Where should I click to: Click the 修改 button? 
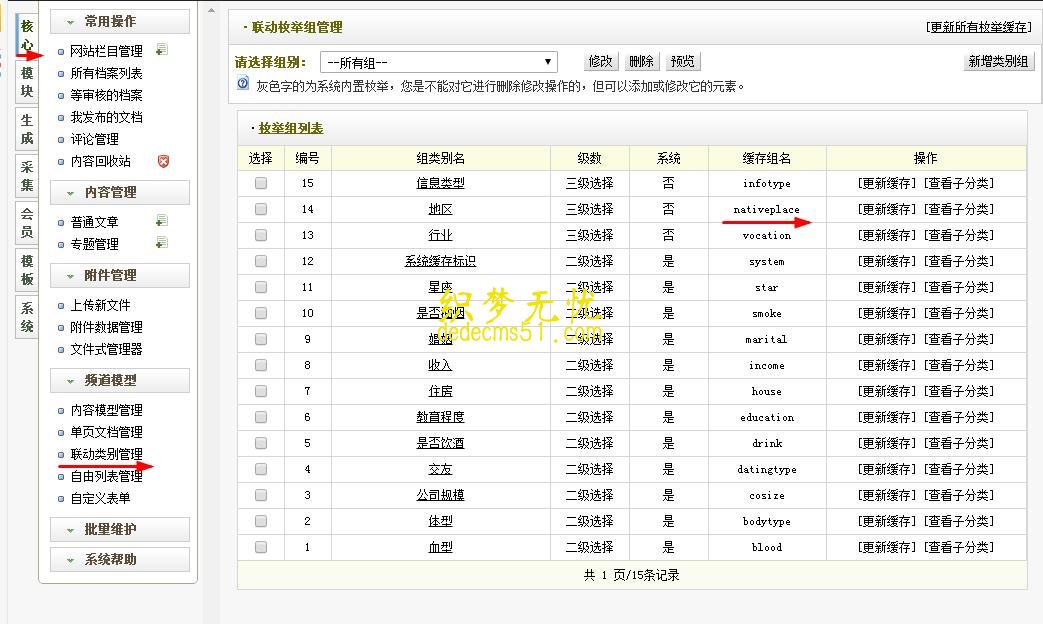(599, 61)
